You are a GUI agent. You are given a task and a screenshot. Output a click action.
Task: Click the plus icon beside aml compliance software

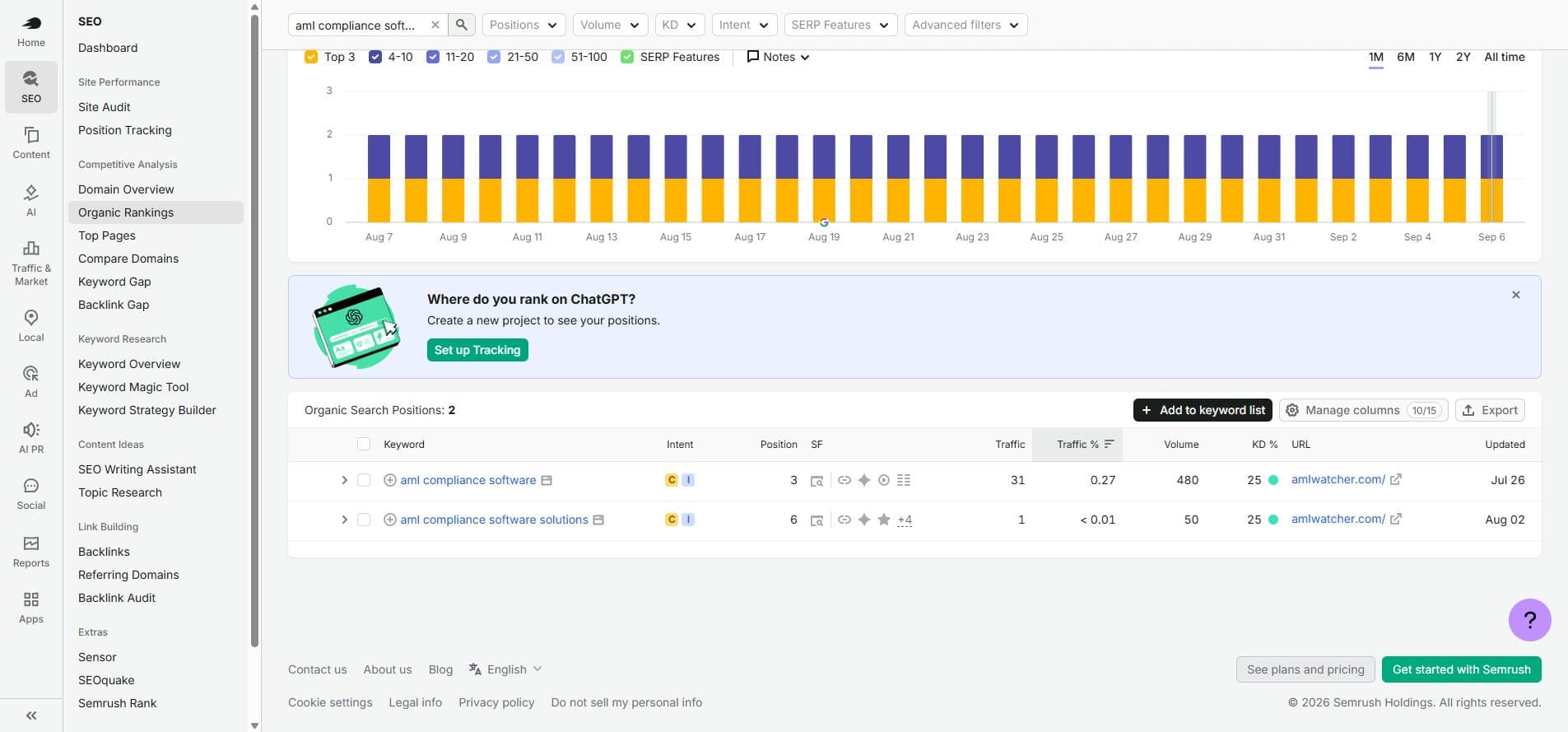[390, 480]
